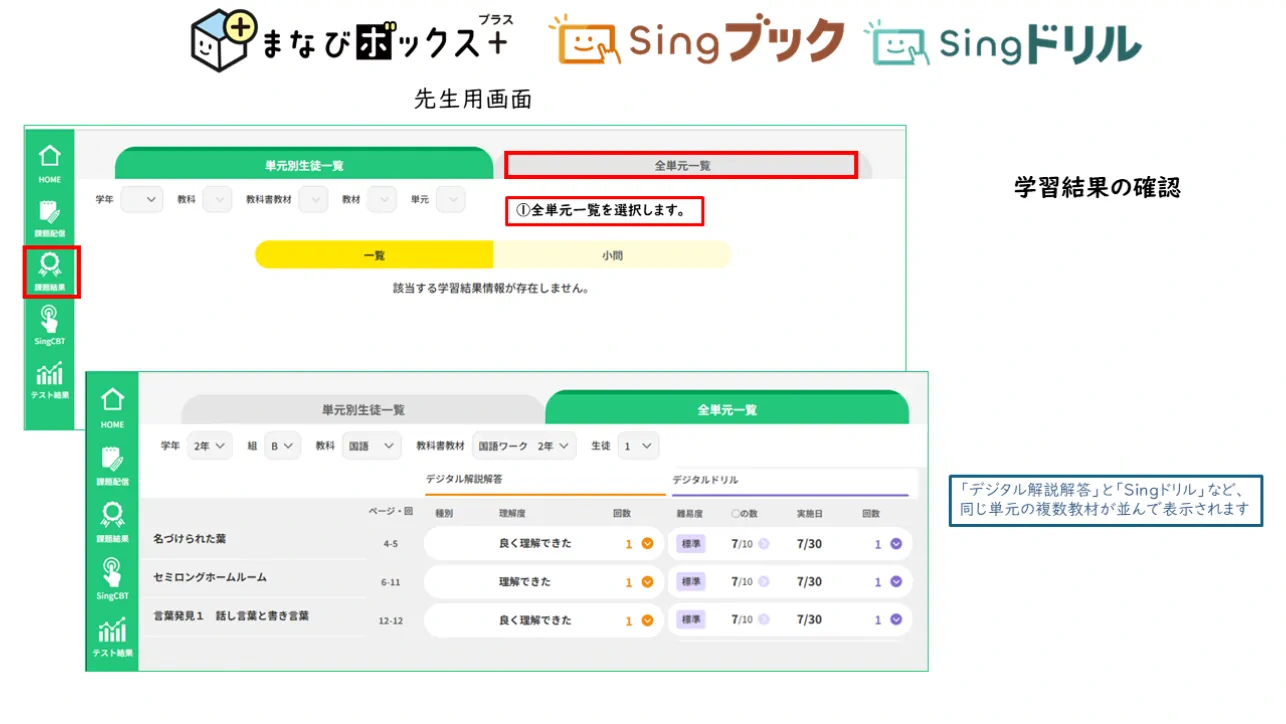Open the 教科書教材 dropdown showing 国語ワーク 2年

pyautogui.click(x=524, y=446)
